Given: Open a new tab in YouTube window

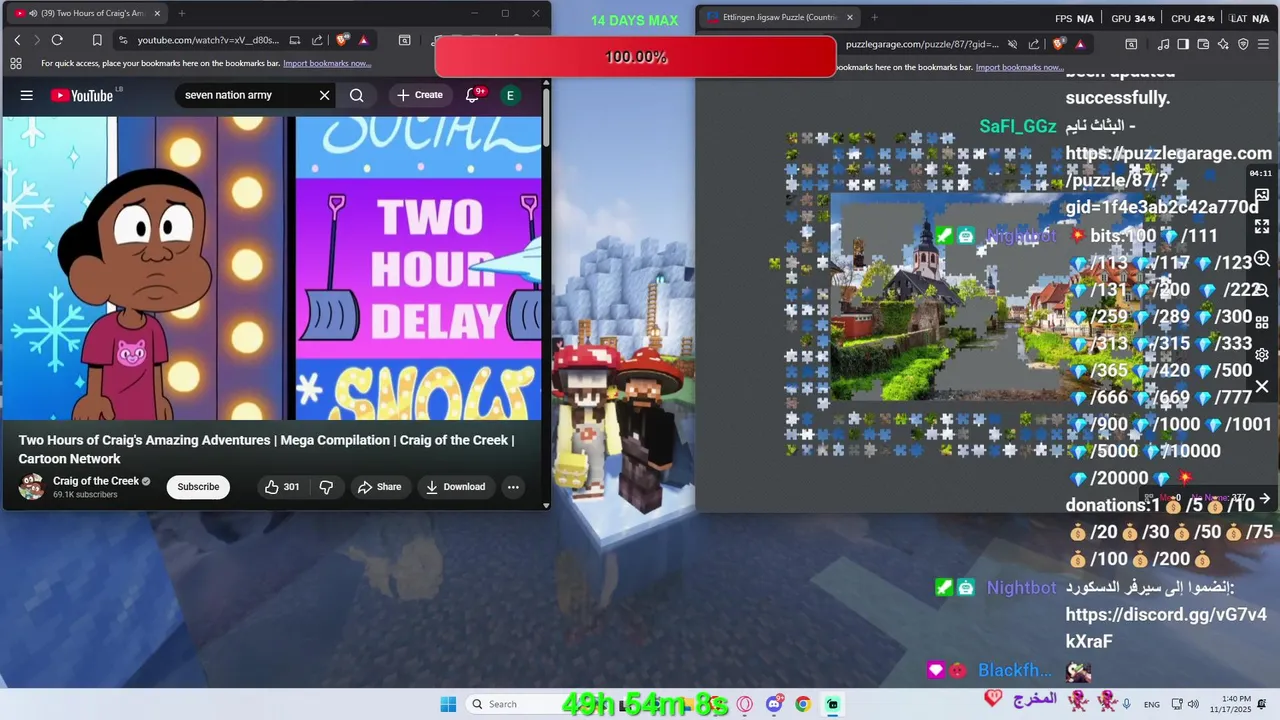Looking at the screenshot, I should pyautogui.click(x=181, y=13).
